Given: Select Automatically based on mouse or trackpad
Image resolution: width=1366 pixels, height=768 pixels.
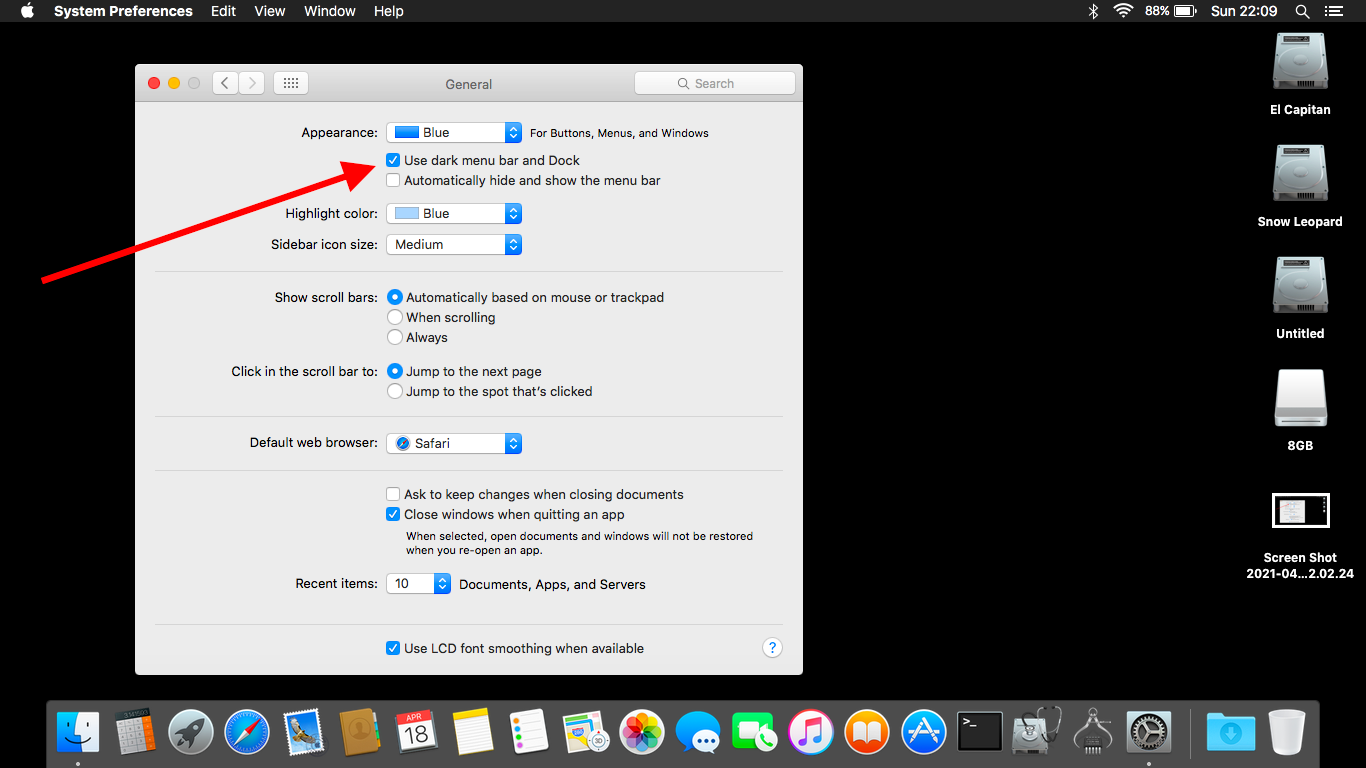Looking at the screenshot, I should click(395, 297).
